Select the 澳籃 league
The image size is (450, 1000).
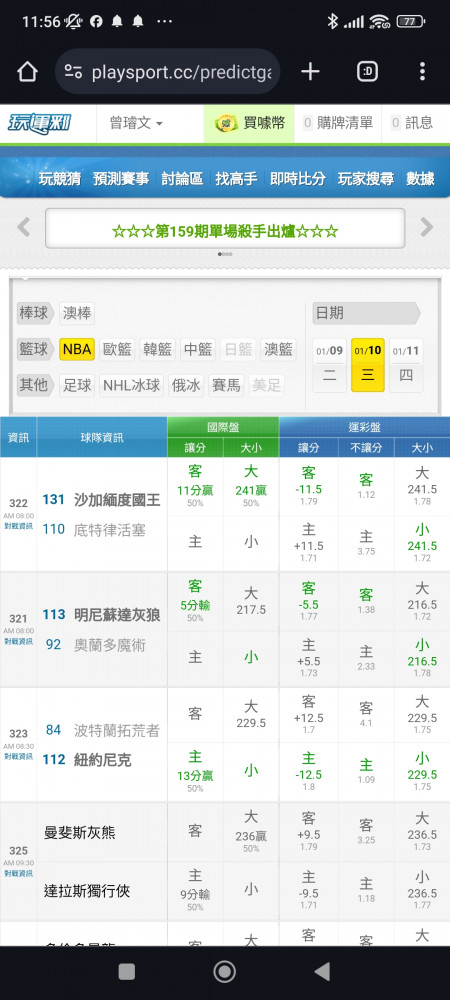[279, 349]
